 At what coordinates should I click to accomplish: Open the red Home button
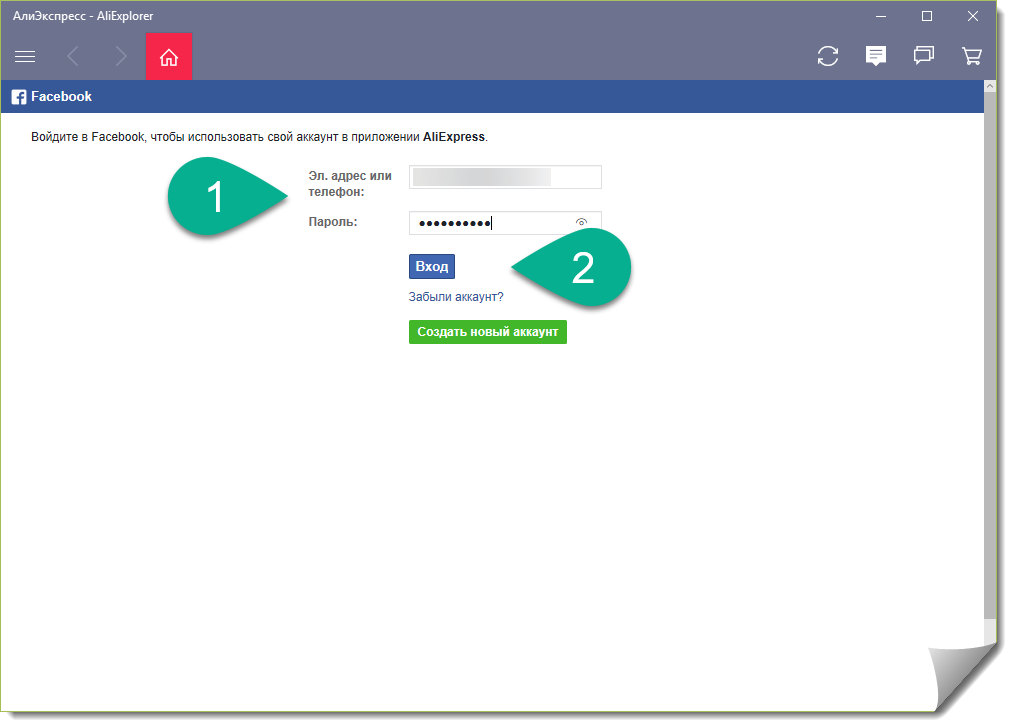tap(168, 57)
